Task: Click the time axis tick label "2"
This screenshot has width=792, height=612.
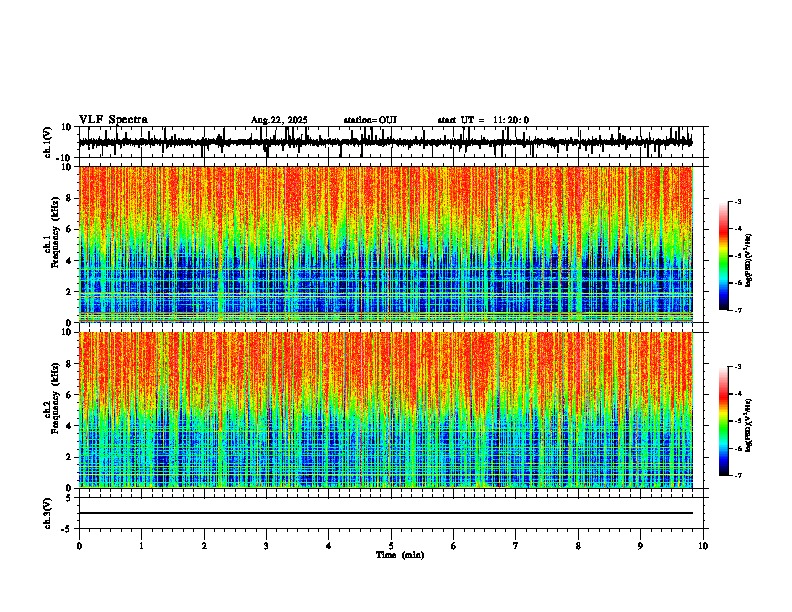Action: click(x=204, y=546)
